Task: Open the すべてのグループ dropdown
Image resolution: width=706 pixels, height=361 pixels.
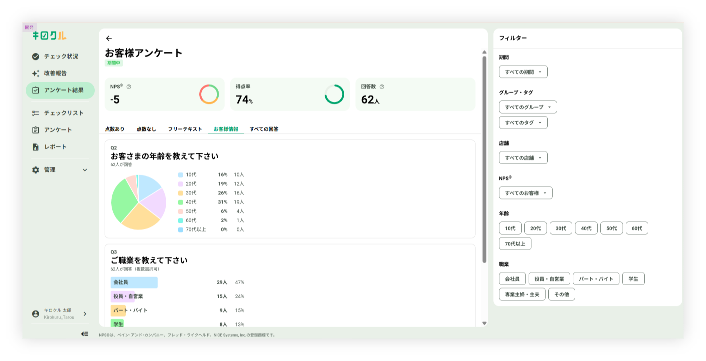Action: click(528, 107)
